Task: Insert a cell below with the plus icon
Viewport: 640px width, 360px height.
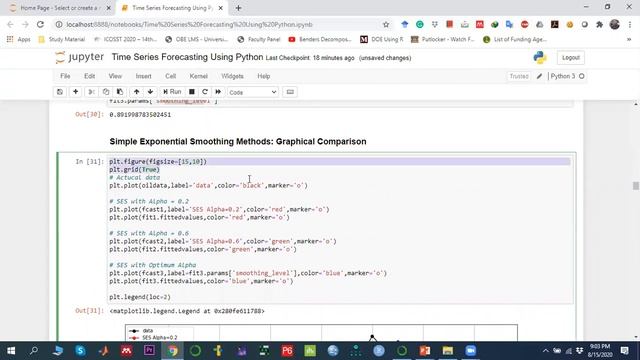Action: pos(76,92)
